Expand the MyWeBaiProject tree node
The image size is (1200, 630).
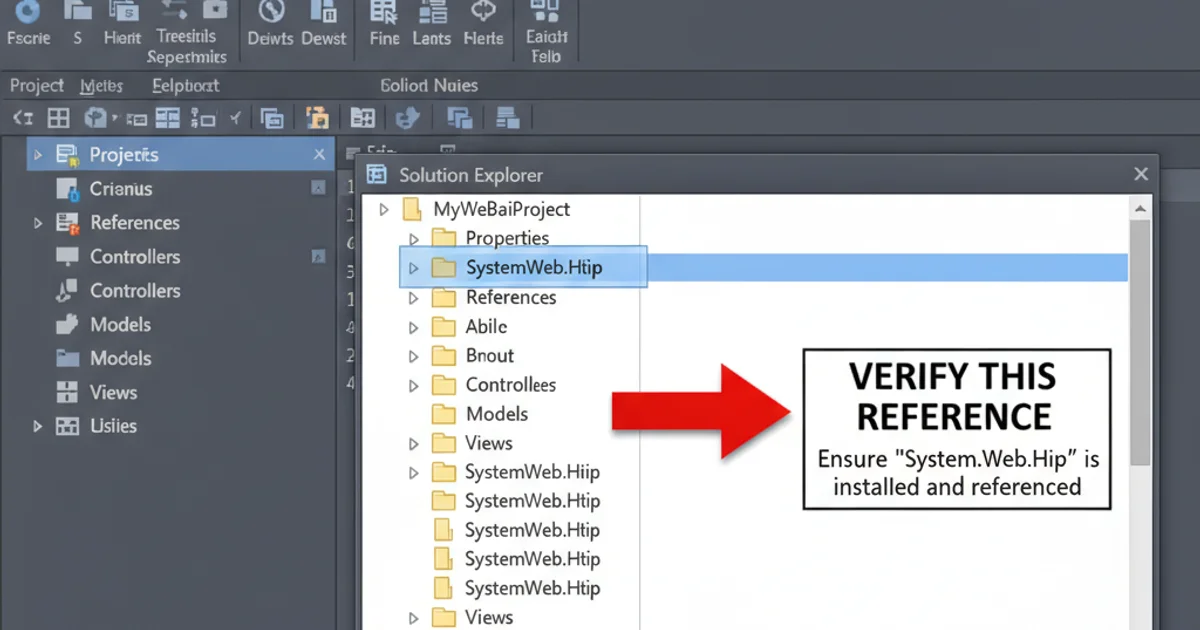pos(383,209)
